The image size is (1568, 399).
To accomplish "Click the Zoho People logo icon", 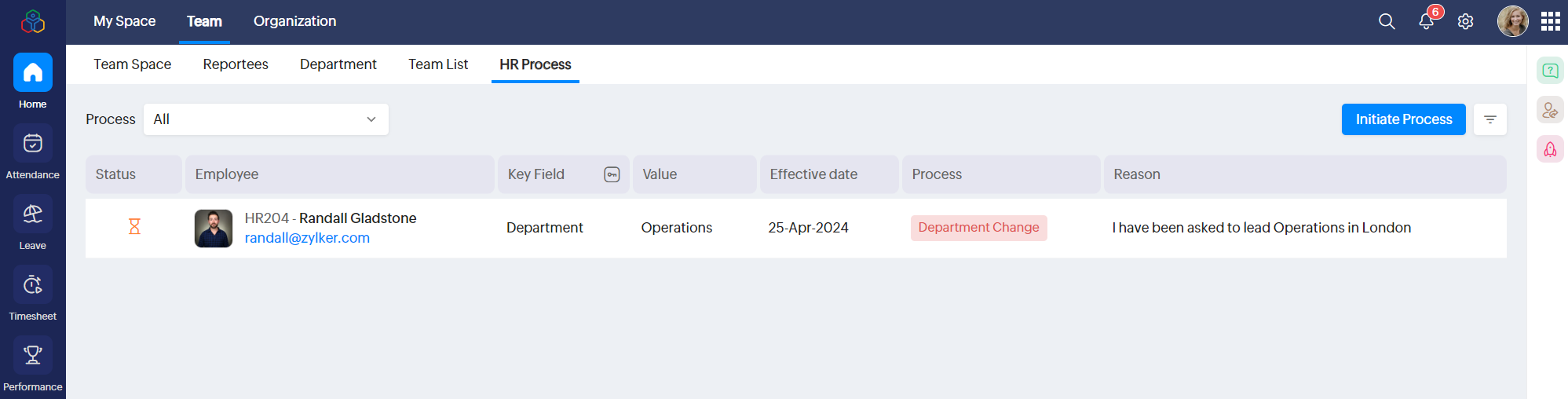I will coord(33,21).
